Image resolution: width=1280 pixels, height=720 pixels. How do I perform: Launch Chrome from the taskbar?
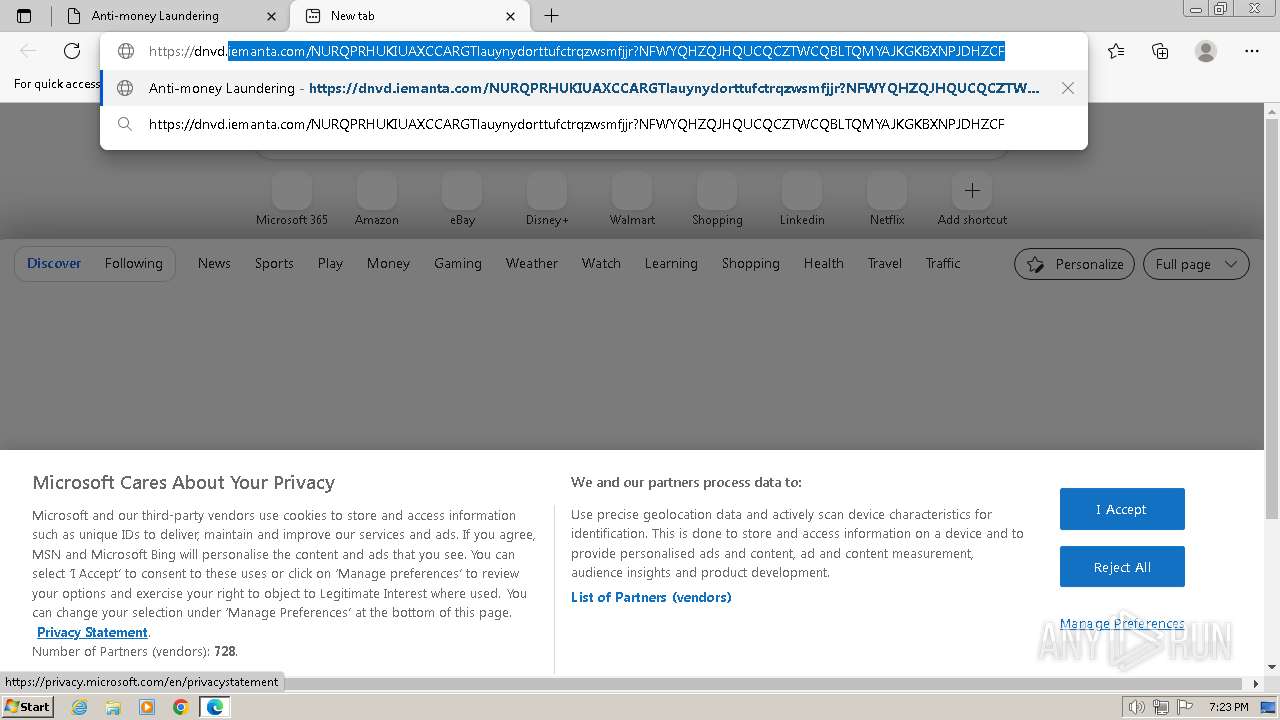(x=181, y=707)
